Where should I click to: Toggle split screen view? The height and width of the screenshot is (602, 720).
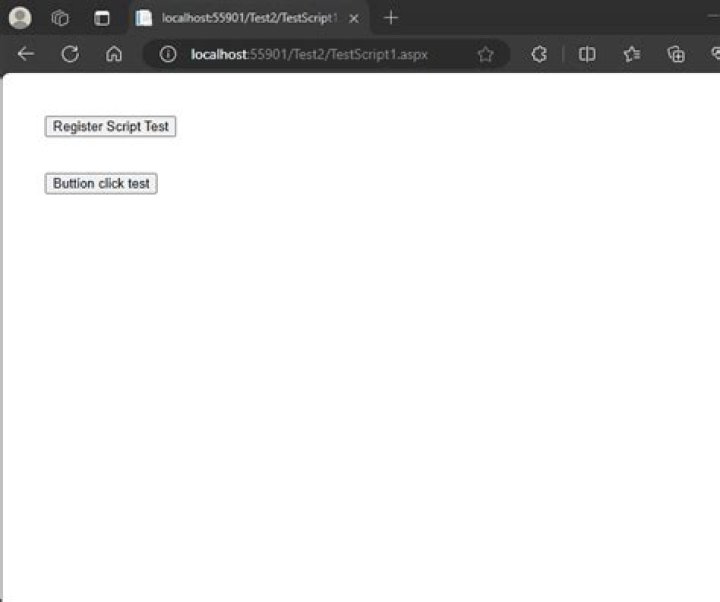(x=587, y=54)
